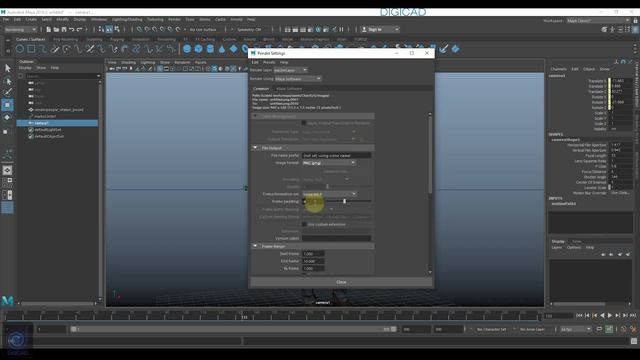Open the Render Layer dropdown
This screenshot has height=360, width=640.
click(290, 70)
